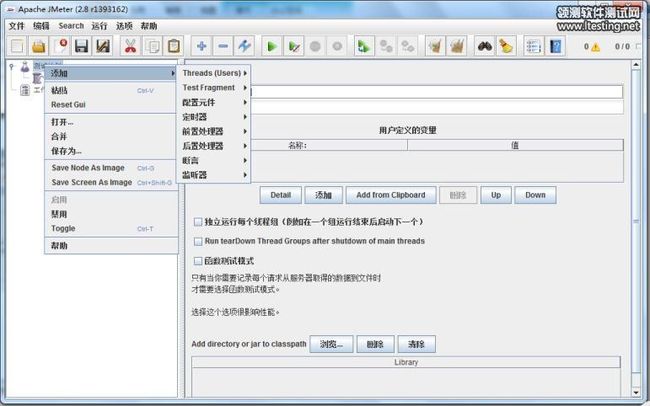
Task: Open the 帮助 menu in menu bar
Action: tap(149, 26)
